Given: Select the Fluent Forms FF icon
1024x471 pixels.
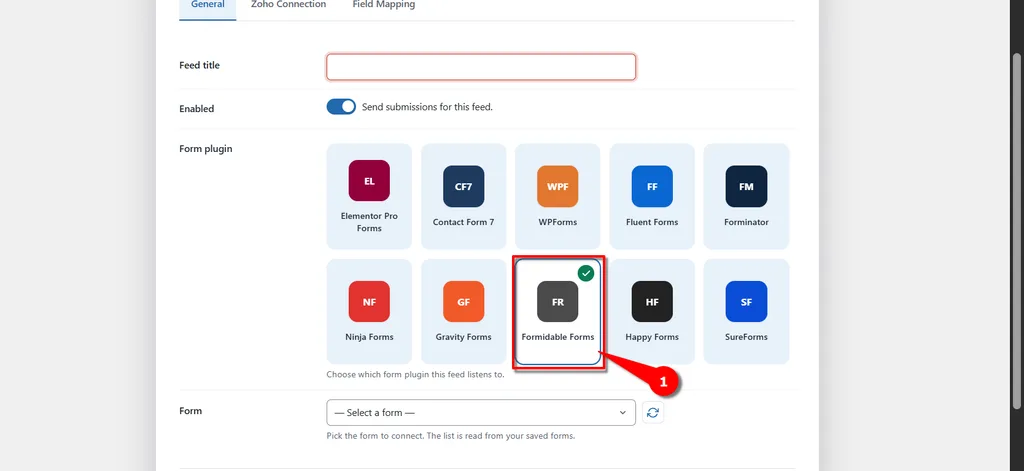Looking at the screenshot, I should (652, 186).
